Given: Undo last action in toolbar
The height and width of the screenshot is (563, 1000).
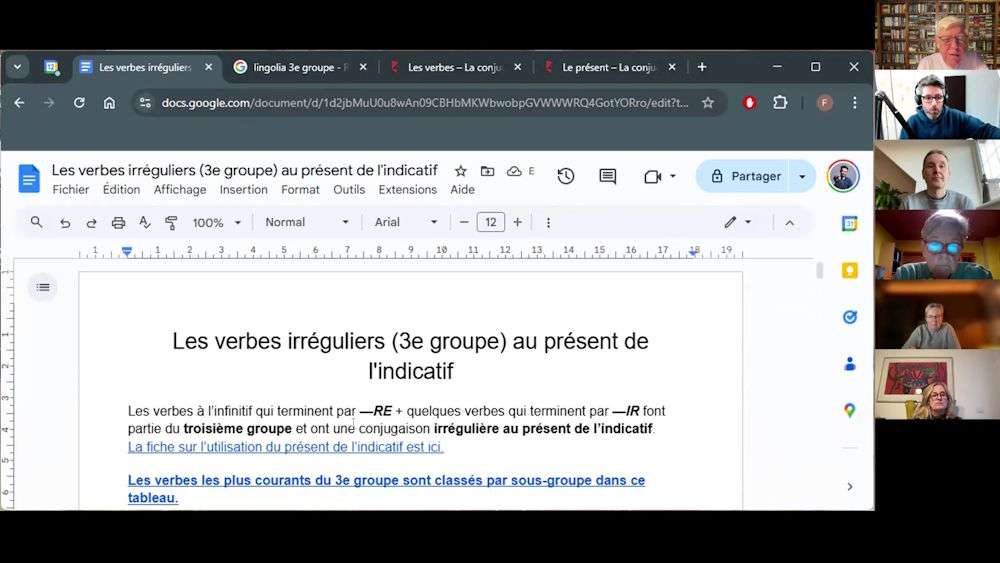Looking at the screenshot, I should pos(65,223).
